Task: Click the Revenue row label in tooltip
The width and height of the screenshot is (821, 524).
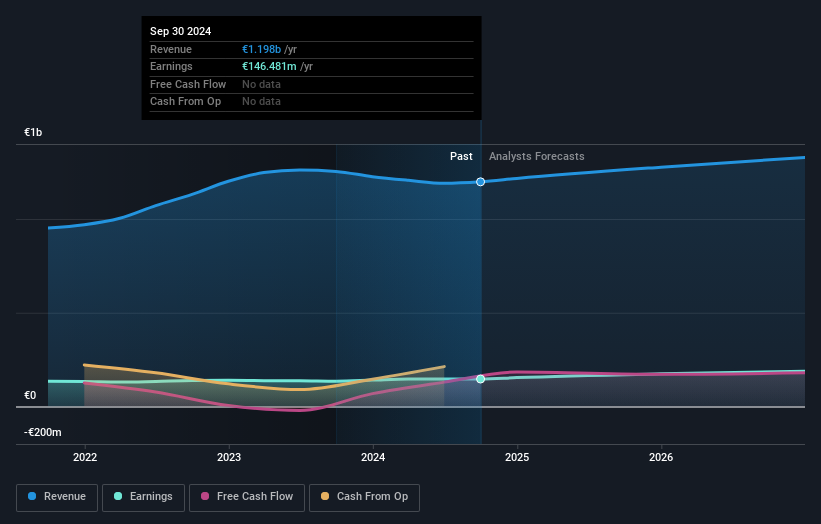Action: (x=171, y=49)
